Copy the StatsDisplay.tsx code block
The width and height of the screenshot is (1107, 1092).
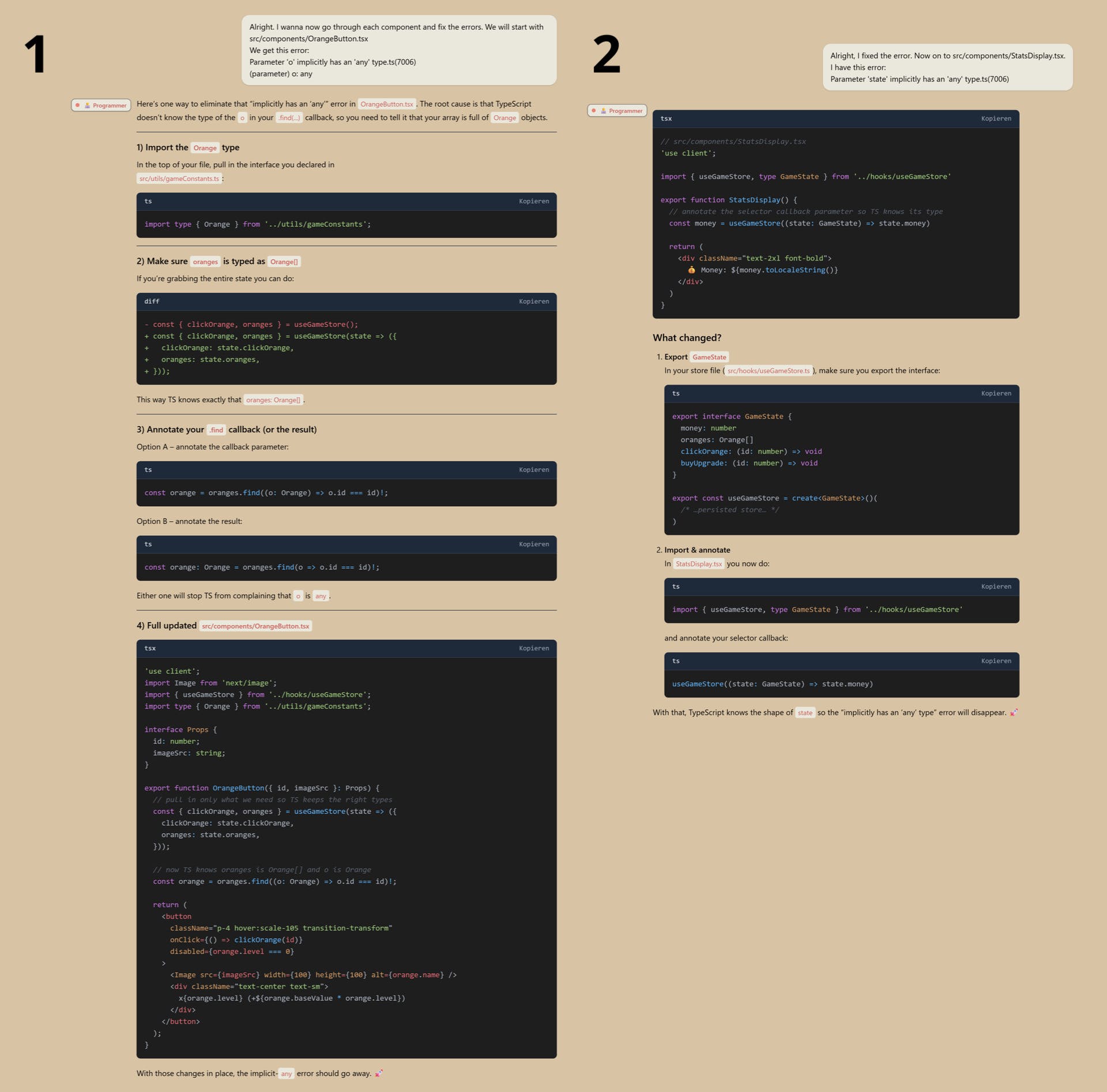pos(996,119)
